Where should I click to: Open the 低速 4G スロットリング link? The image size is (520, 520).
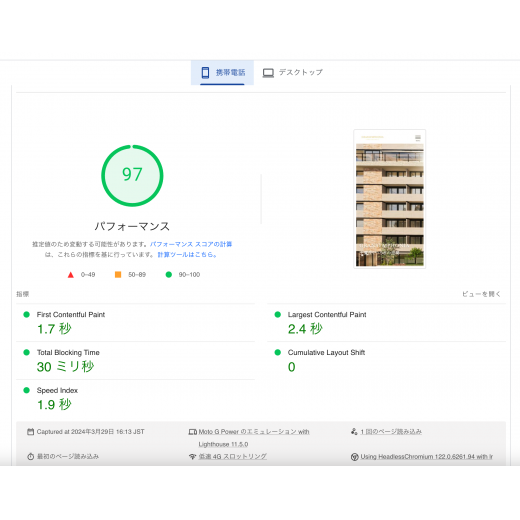232,456
